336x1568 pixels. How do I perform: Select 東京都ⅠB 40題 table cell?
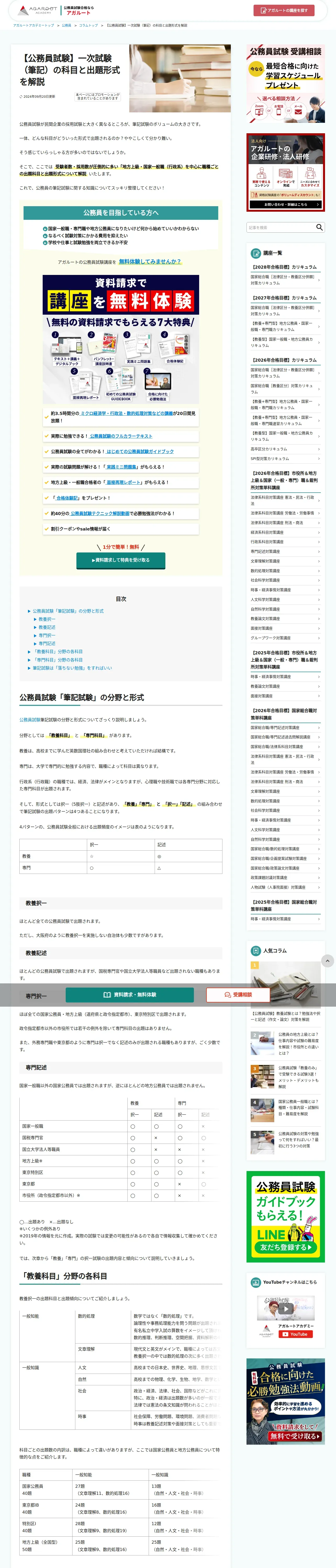click(46, 1508)
